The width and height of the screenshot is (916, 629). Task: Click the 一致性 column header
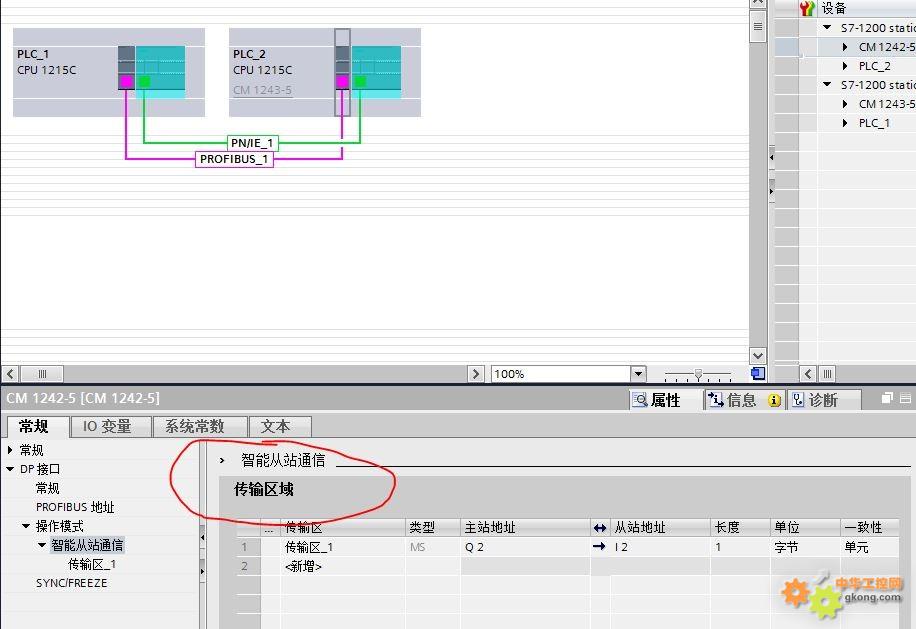coord(869,528)
